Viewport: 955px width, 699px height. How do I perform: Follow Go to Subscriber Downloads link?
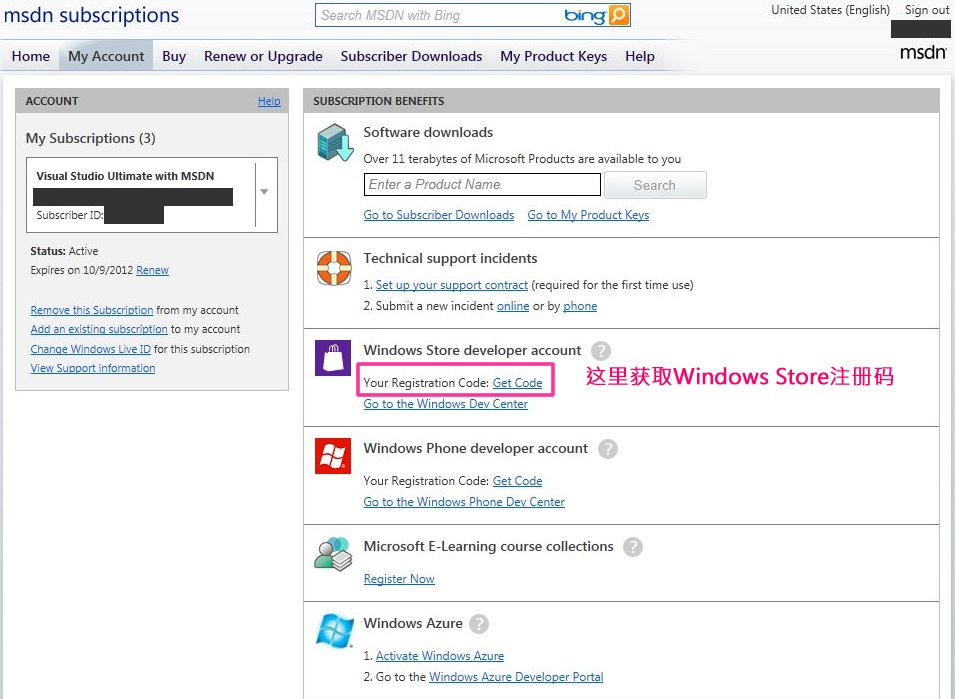click(439, 215)
